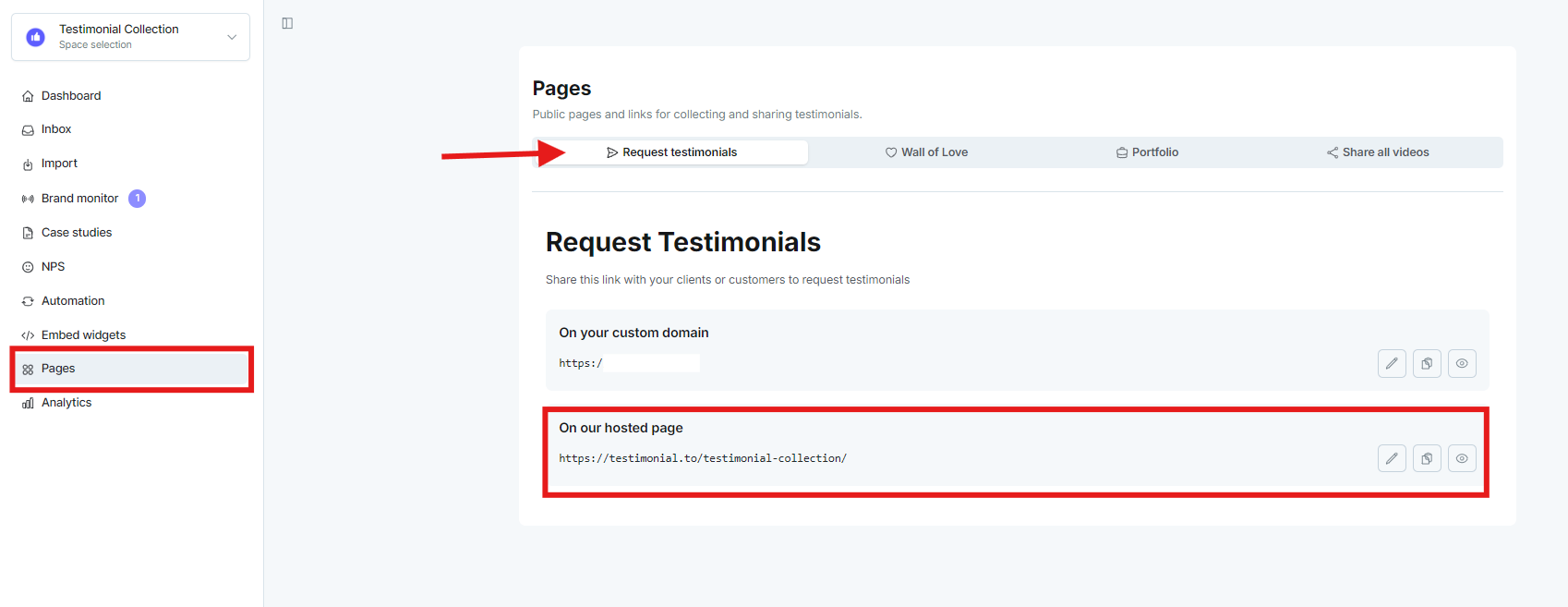The height and width of the screenshot is (607, 1568).
Task: Select the Request testimonials tab
Action: (671, 152)
